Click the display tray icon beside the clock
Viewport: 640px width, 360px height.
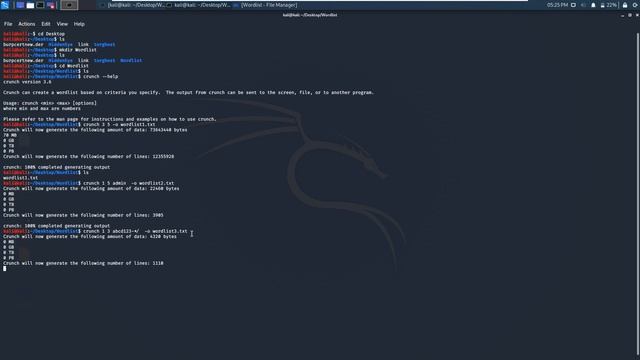(573, 5)
